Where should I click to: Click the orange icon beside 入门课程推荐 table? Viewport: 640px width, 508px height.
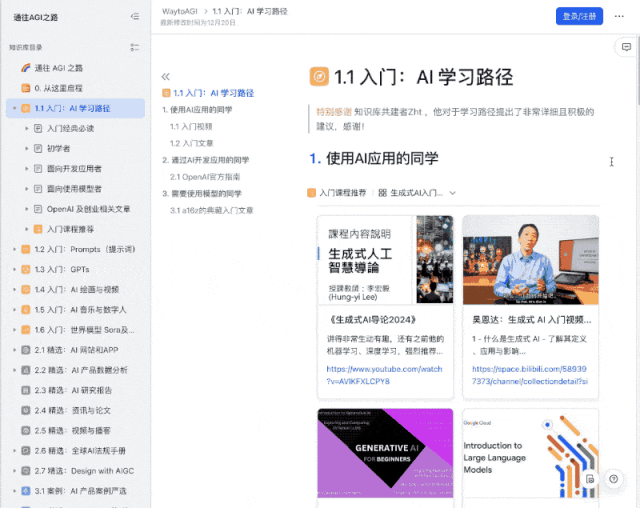(x=311, y=193)
